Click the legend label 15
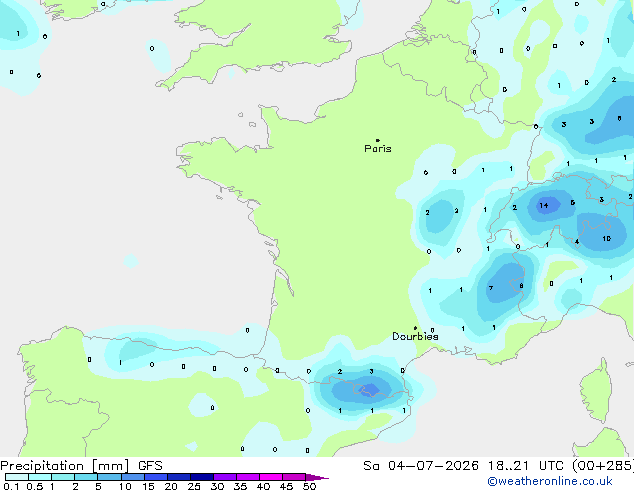Image resolution: width=634 pixels, height=490 pixels. tap(148, 486)
